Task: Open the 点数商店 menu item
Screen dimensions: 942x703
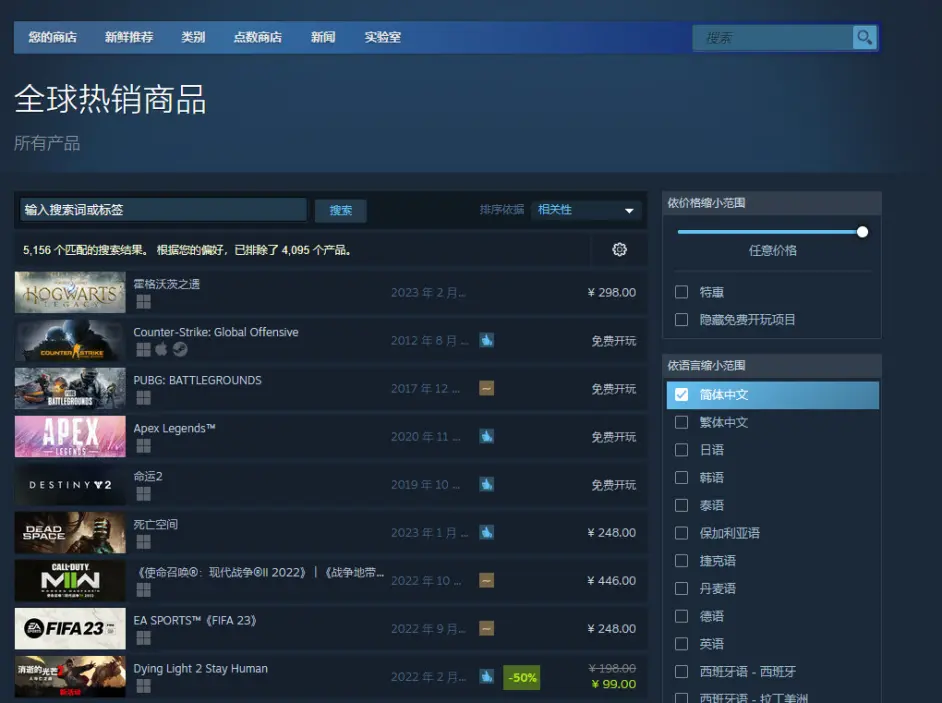Action: [x=258, y=37]
